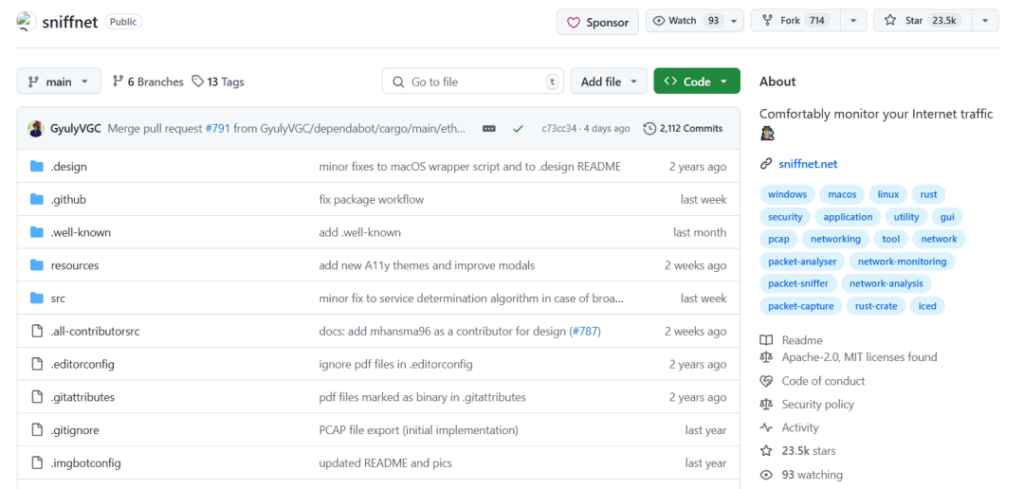Click the sniffnet repository avatar icon
Viewport: 1024px width, 489px height.
pos(26,22)
